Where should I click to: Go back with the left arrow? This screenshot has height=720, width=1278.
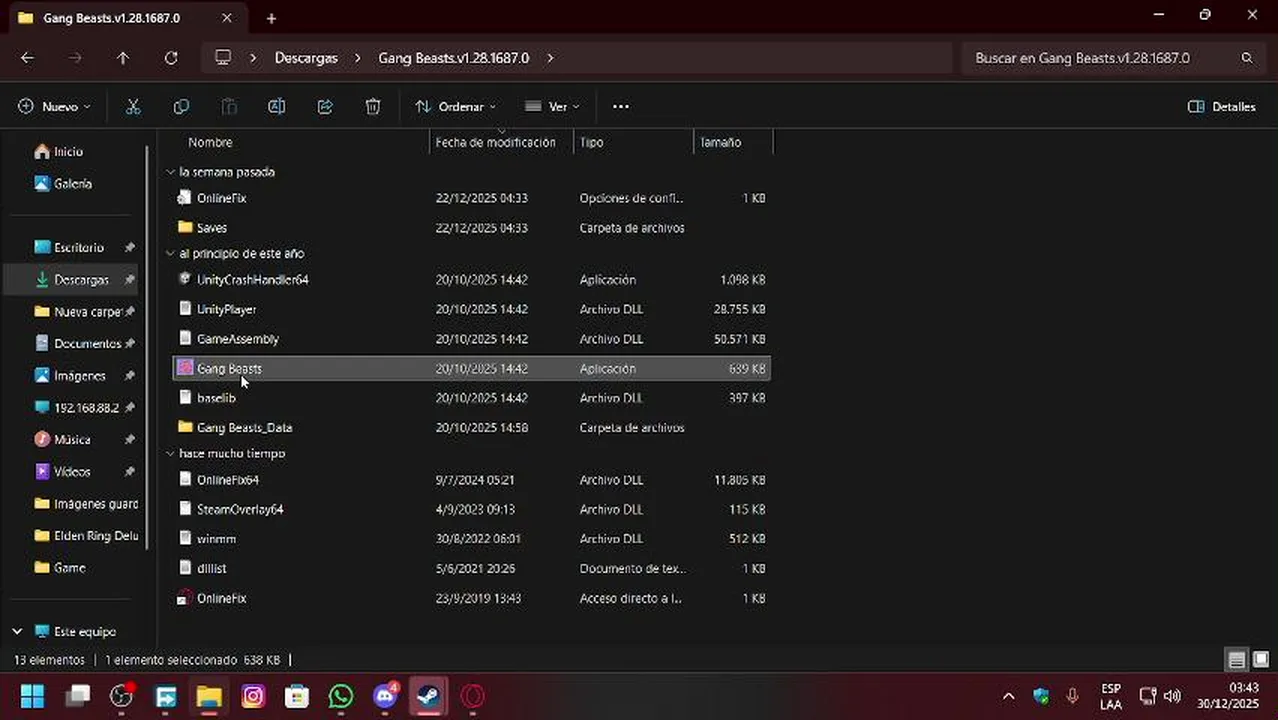tap(27, 58)
